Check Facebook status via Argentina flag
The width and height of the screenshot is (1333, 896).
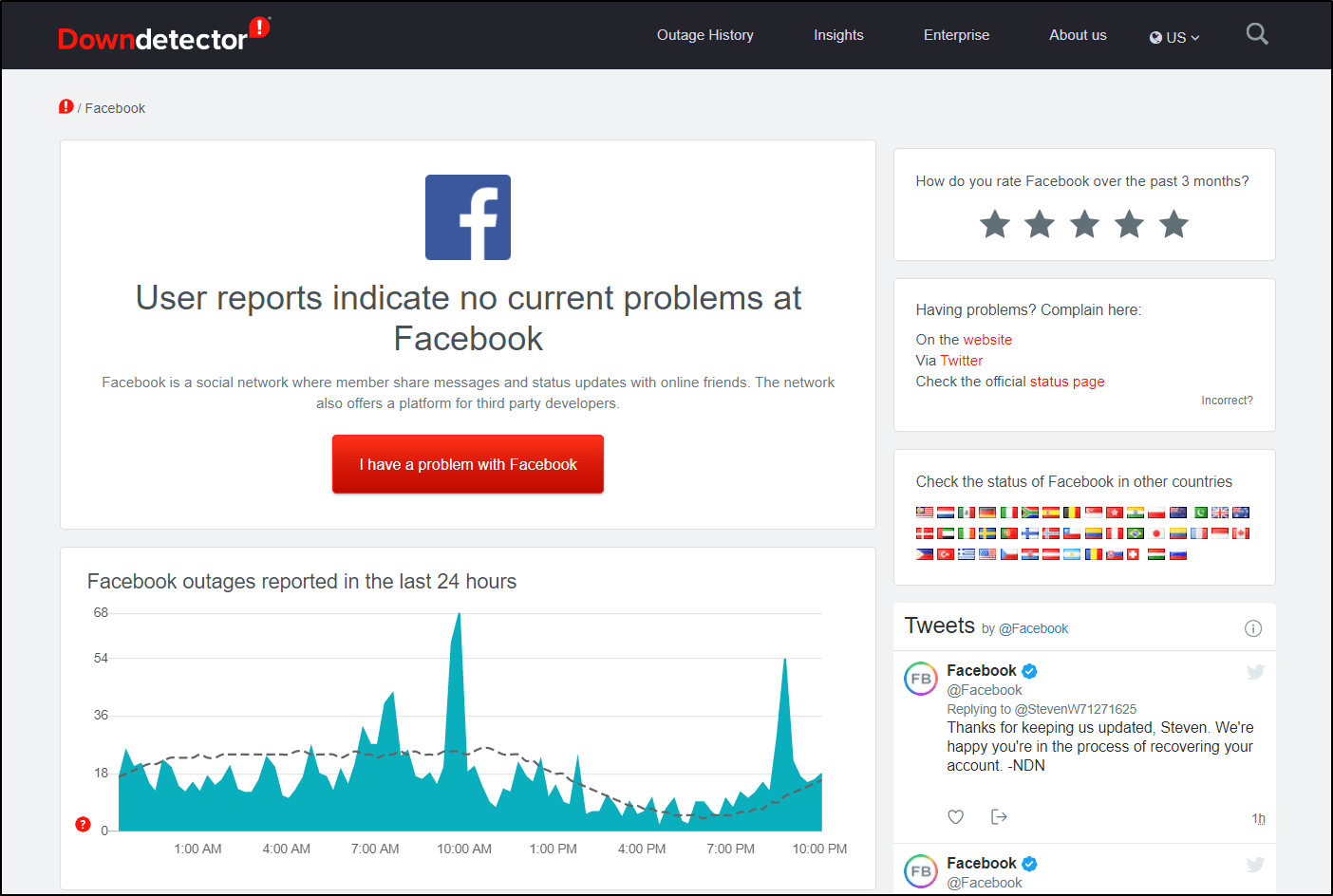(x=1072, y=554)
